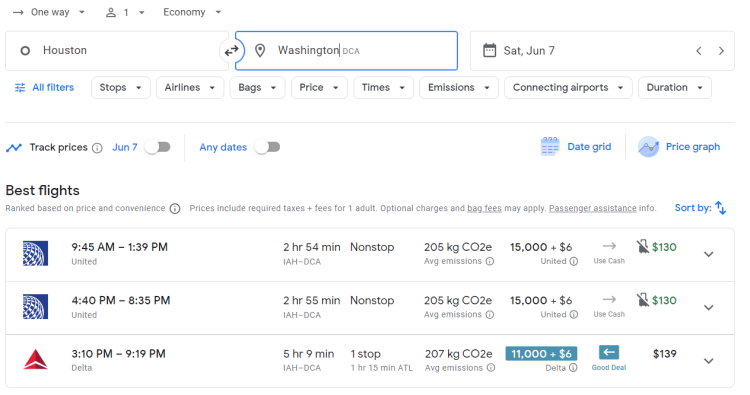Click Good Deal arrow badge on Delta flight
Image resolution: width=750 pixels, height=395 pixels.
click(609, 353)
